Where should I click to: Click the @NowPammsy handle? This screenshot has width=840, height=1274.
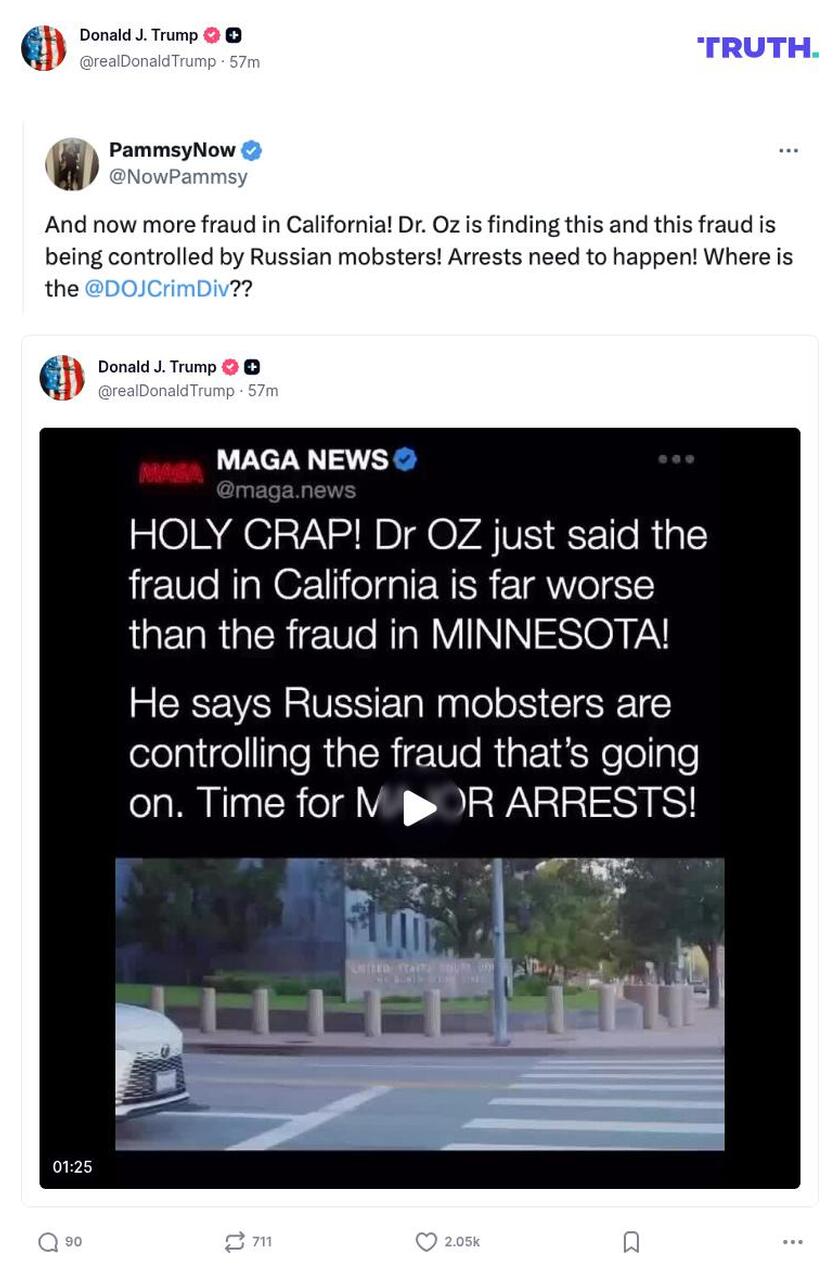click(178, 177)
